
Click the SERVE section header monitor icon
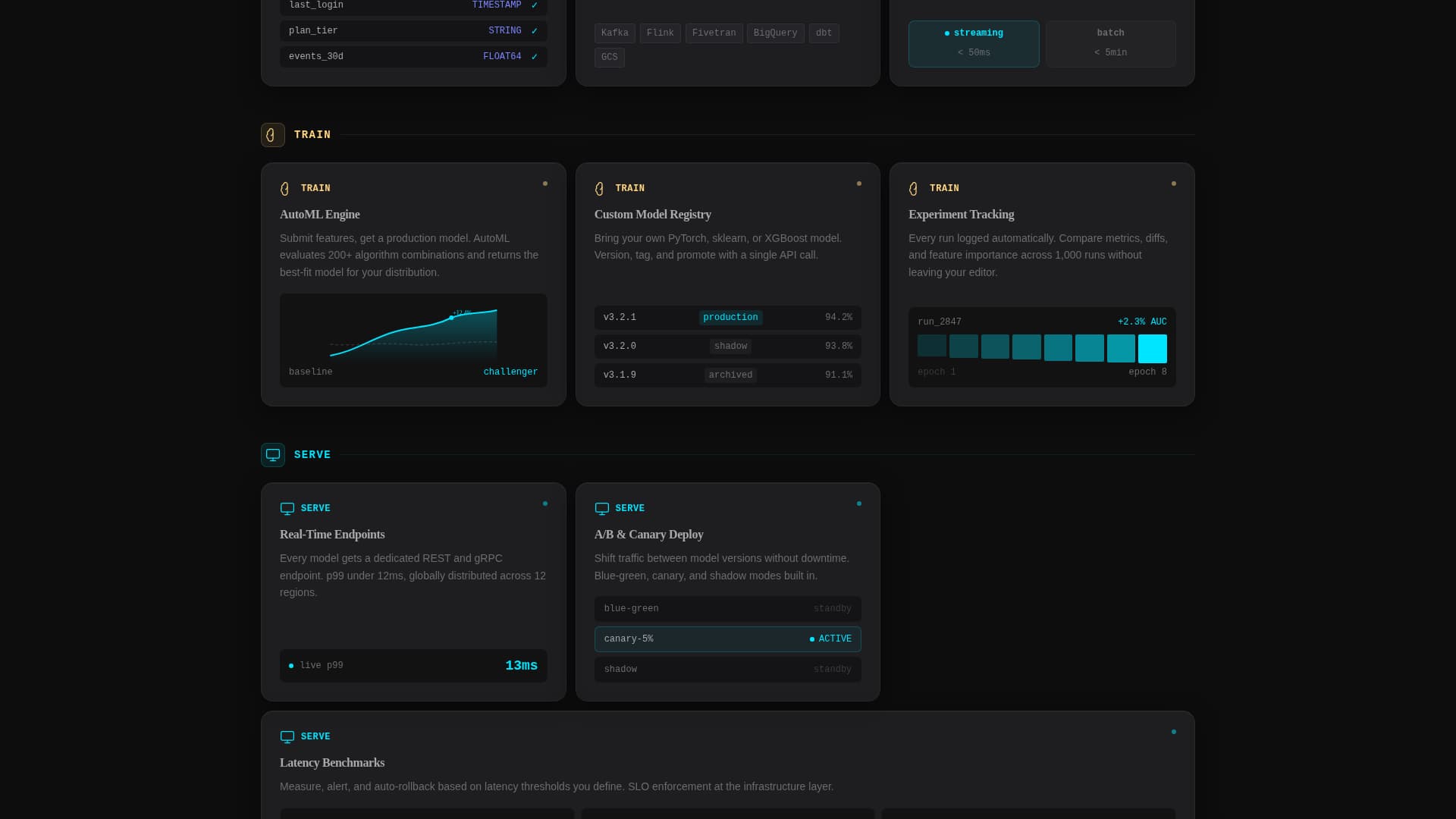click(273, 455)
